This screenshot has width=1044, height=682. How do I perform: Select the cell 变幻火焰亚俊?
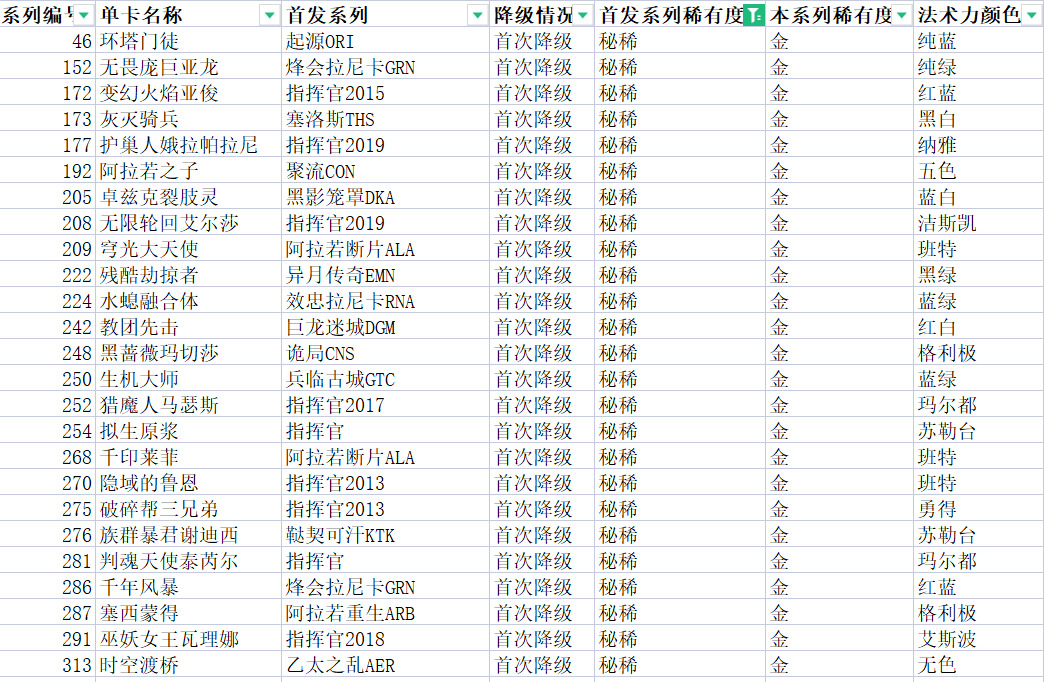(188, 93)
